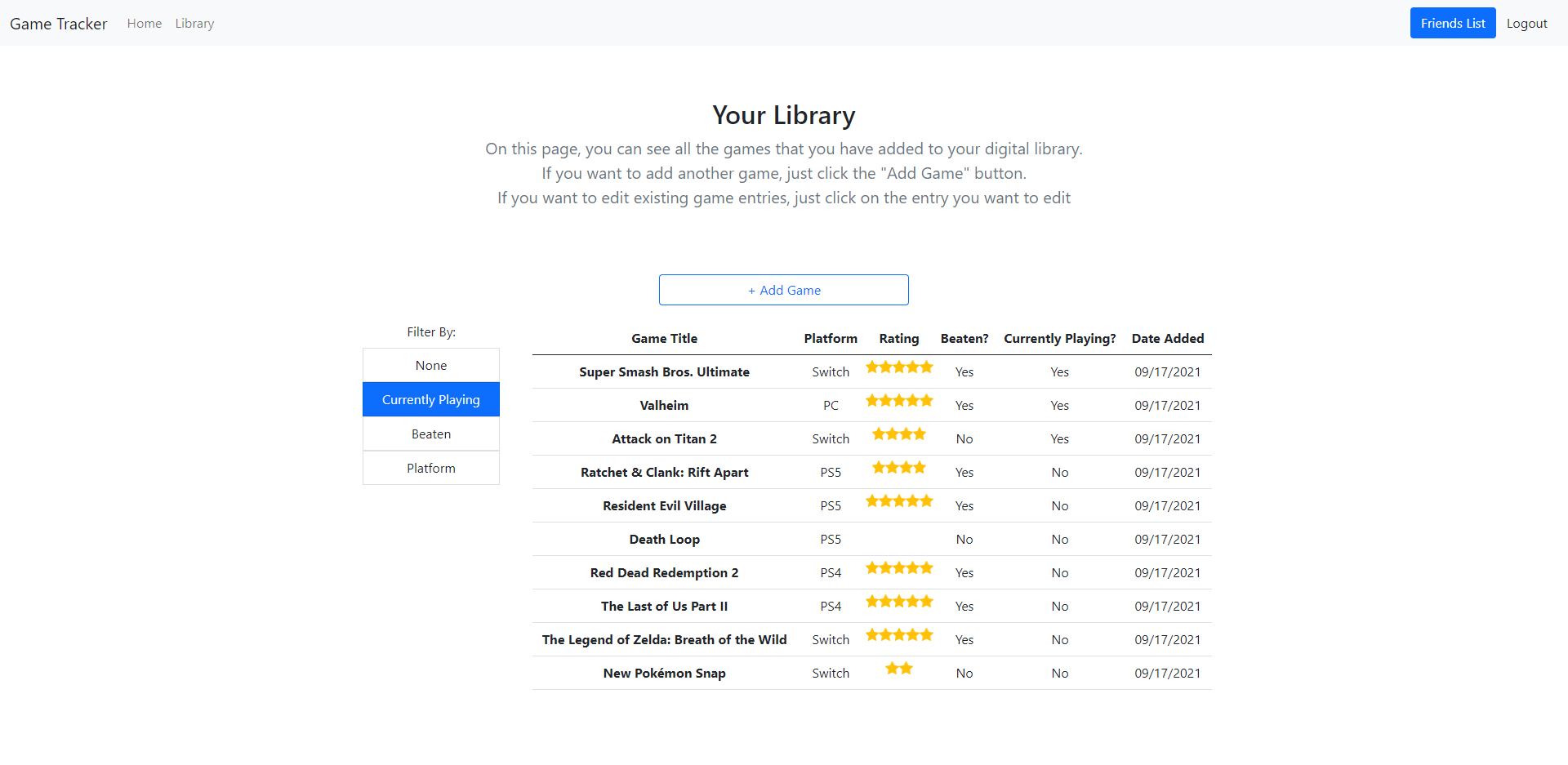Click the two-star rating for New Pokémon Snap

click(x=898, y=669)
